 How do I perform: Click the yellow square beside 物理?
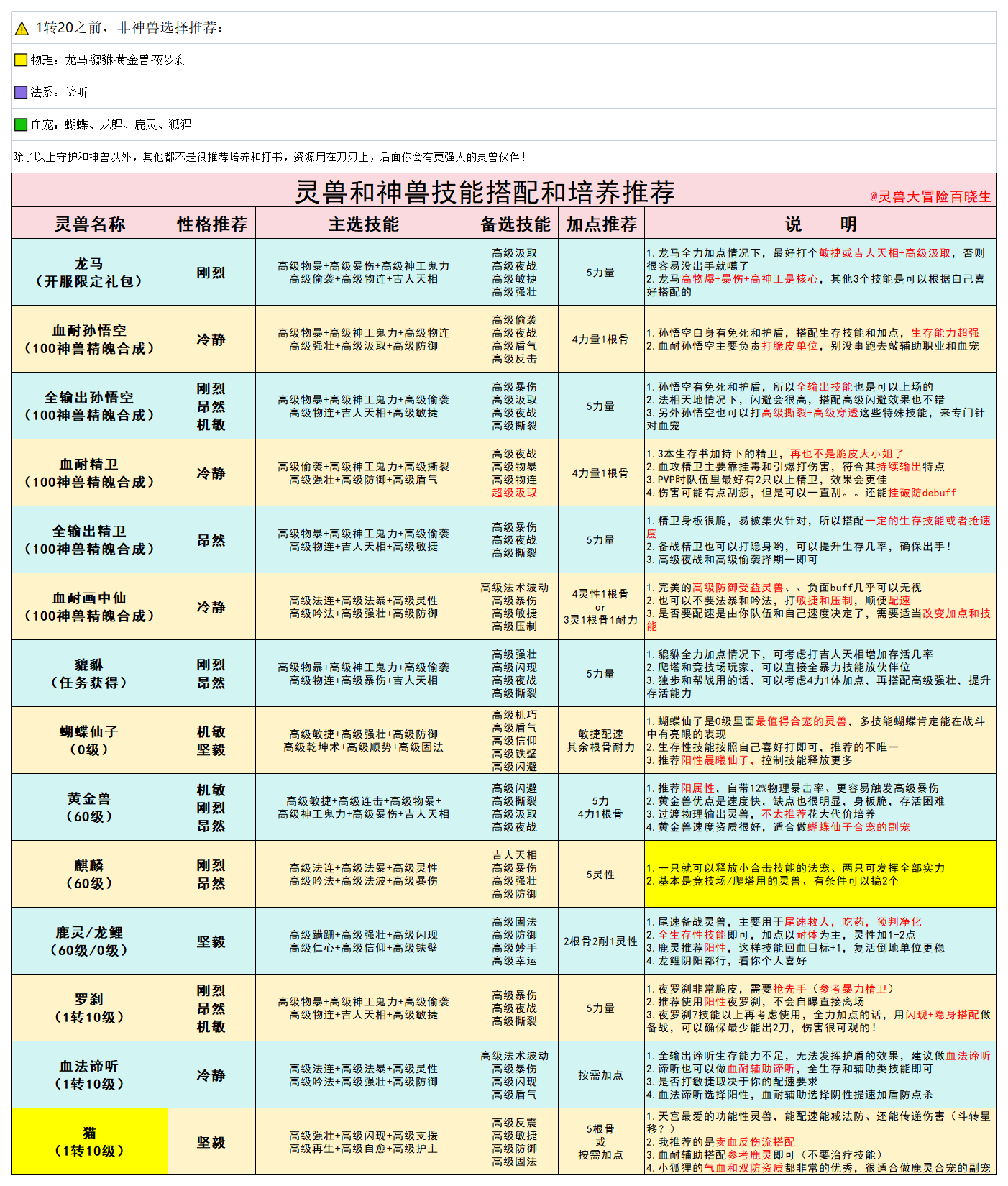21,60
